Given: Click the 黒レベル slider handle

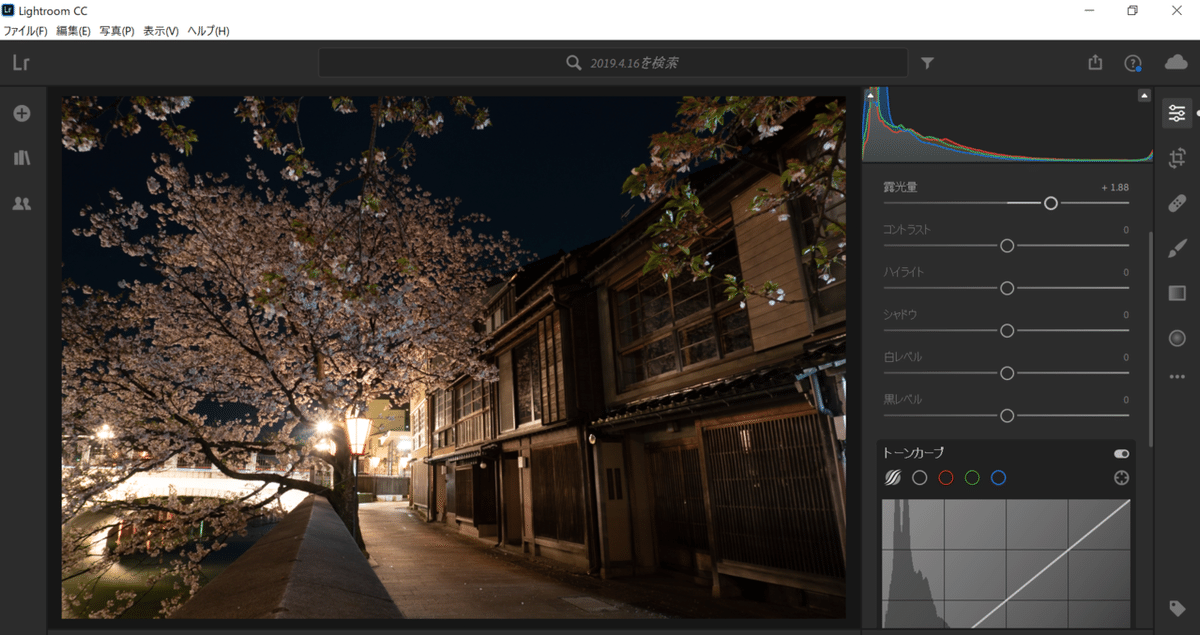Looking at the screenshot, I should 1007,415.
